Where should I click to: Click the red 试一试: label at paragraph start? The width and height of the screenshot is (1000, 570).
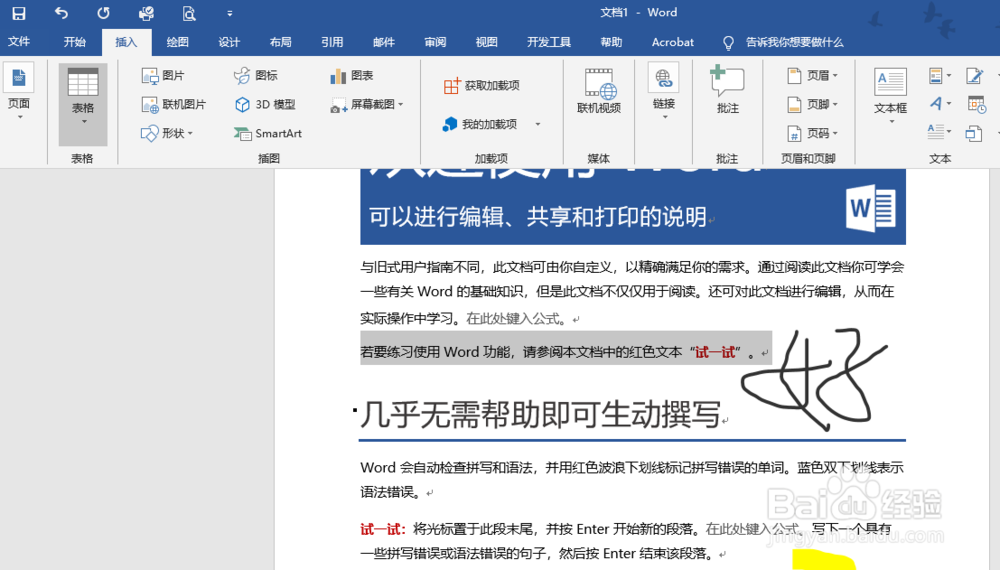coord(383,529)
